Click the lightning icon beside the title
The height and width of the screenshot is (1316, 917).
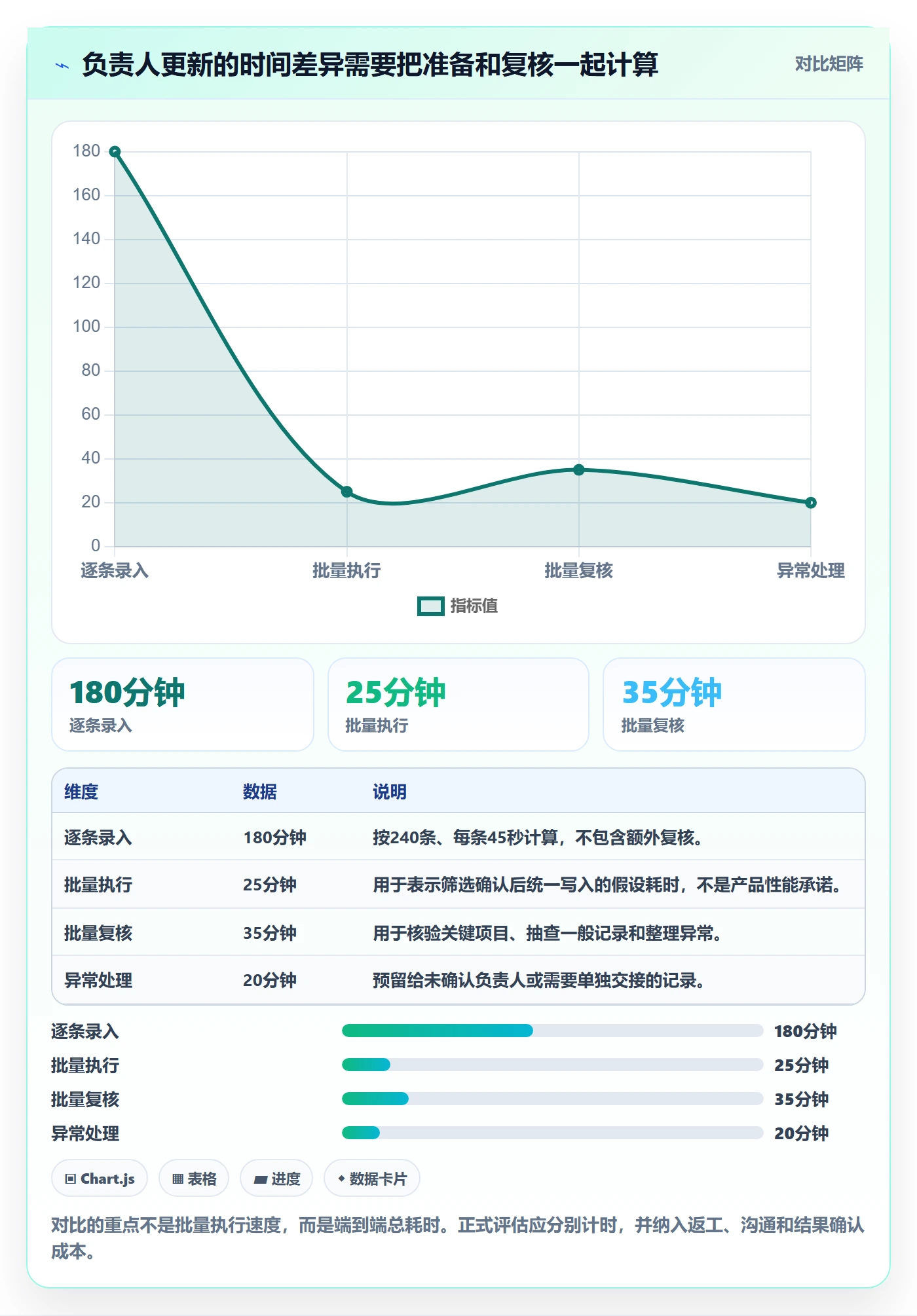click(x=62, y=65)
